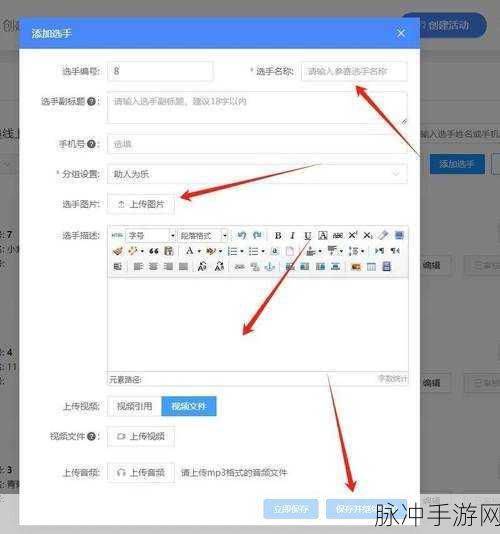Click the auto typeset wand icon

pyautogui.click(x=132, y=251)
